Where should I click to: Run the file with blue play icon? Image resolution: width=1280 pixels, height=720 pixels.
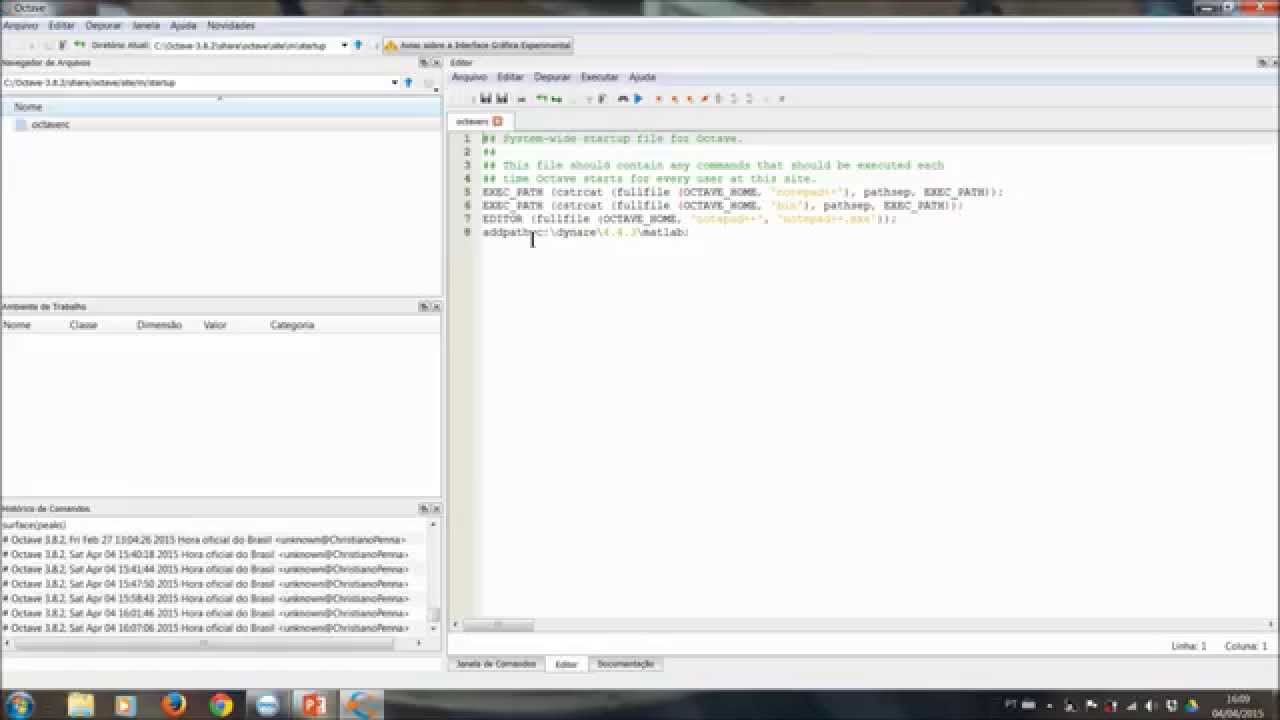coord(638,98)
